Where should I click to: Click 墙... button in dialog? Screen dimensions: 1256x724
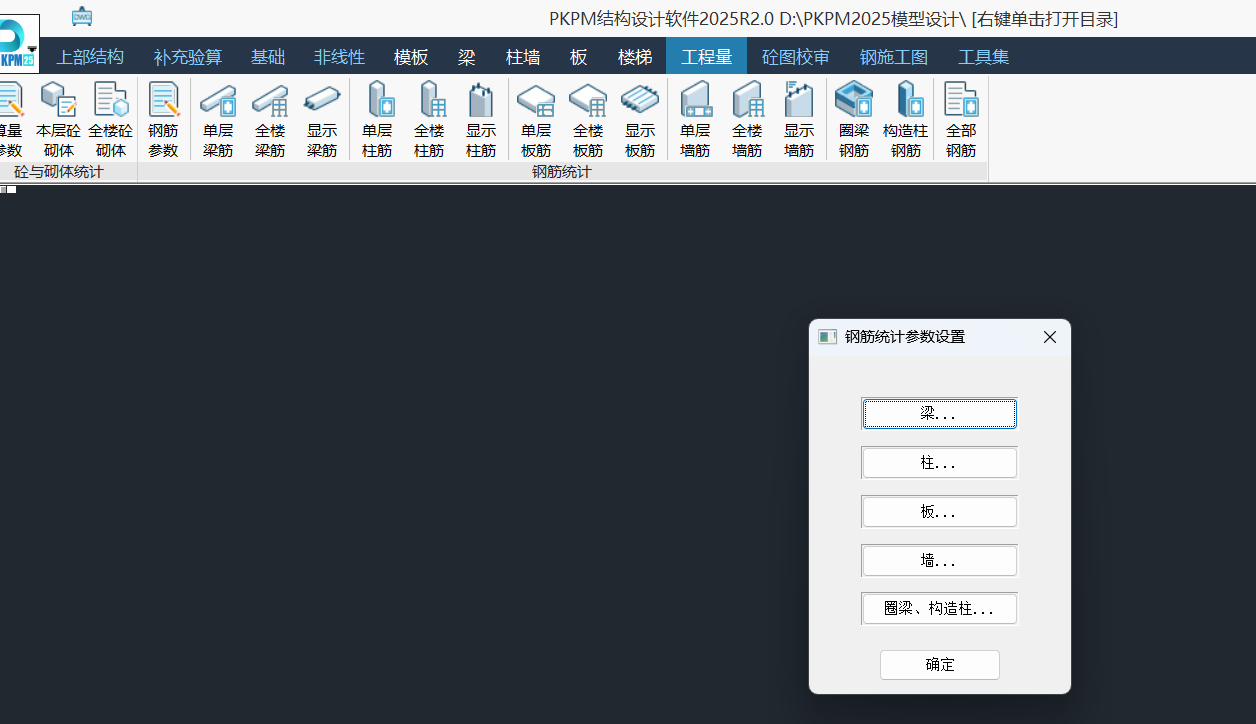[x=939, y=561]
